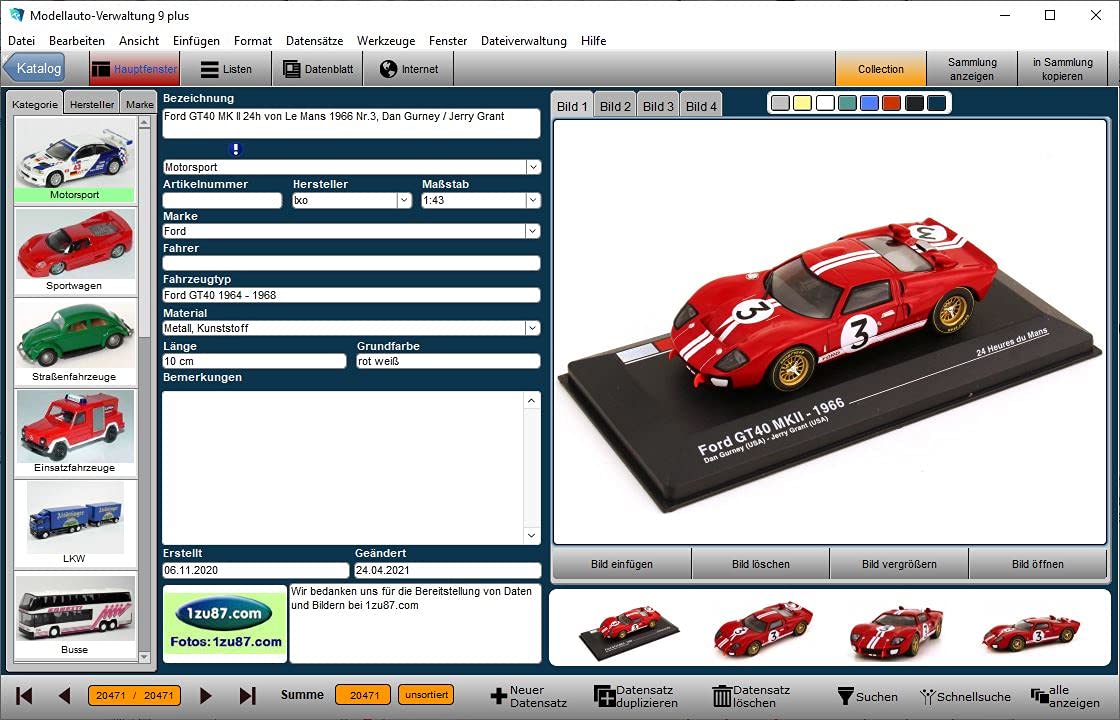
Task: Select the yellow background color swatch
Action: [803, 104]
